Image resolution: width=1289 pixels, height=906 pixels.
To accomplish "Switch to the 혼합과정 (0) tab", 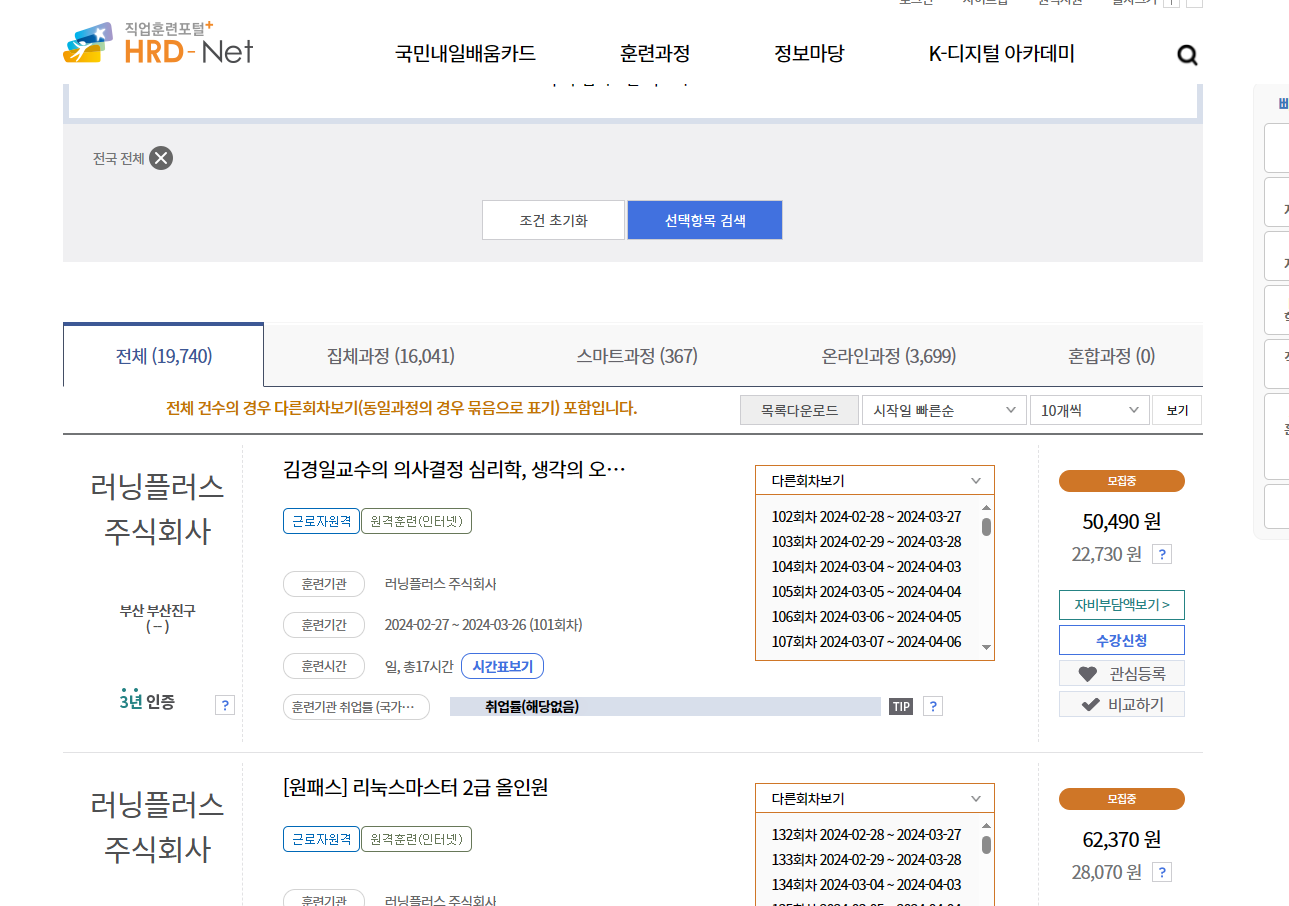I will pos(1111,356).
